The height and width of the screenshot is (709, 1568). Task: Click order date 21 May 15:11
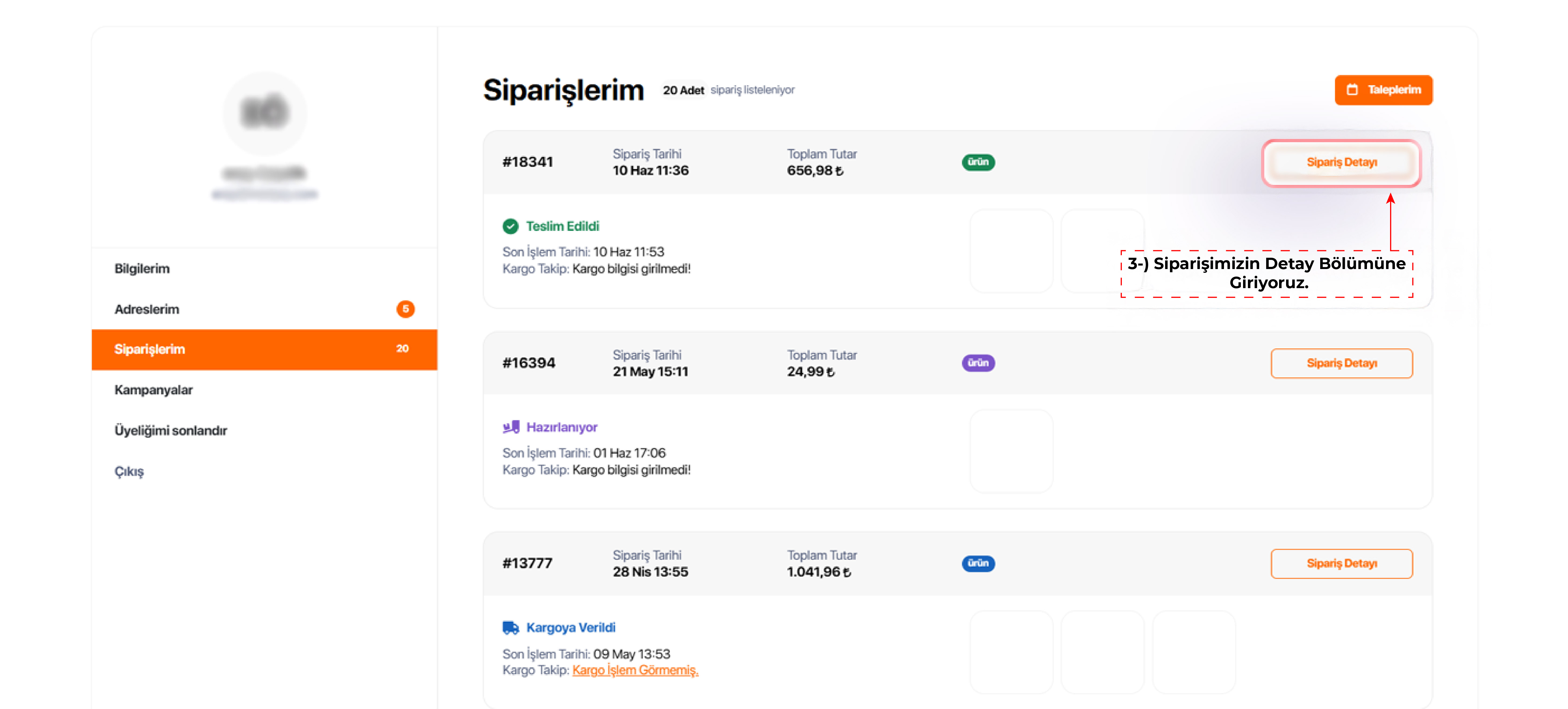(651, 372)
